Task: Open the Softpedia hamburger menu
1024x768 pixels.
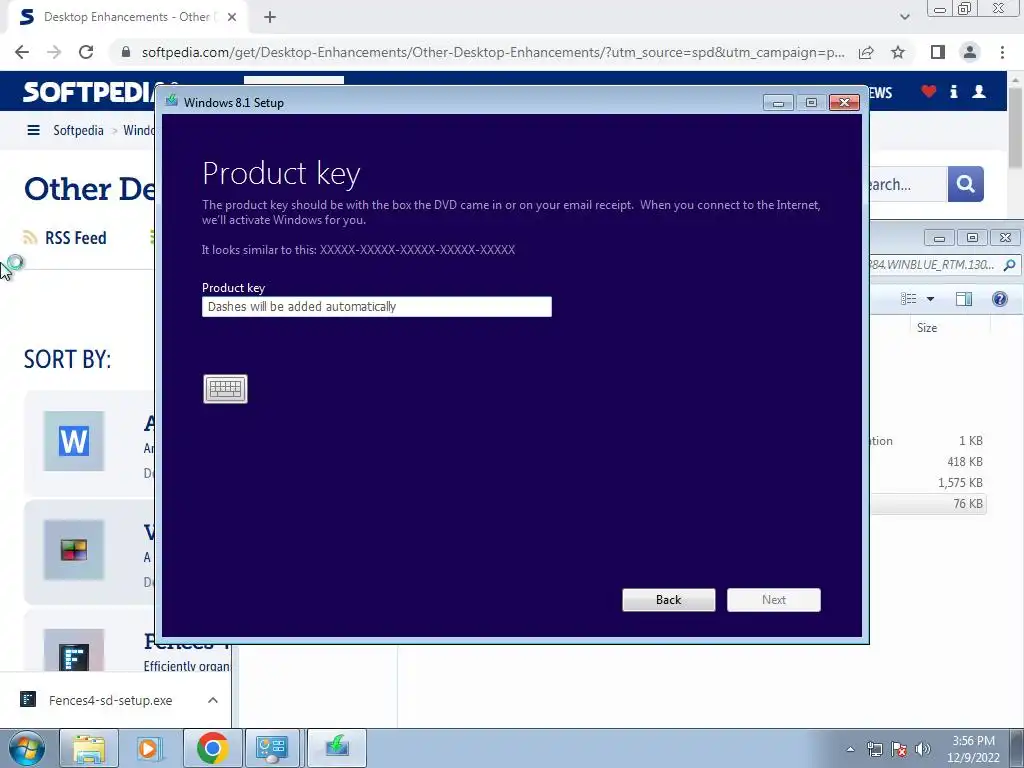Action: point(33,131)
